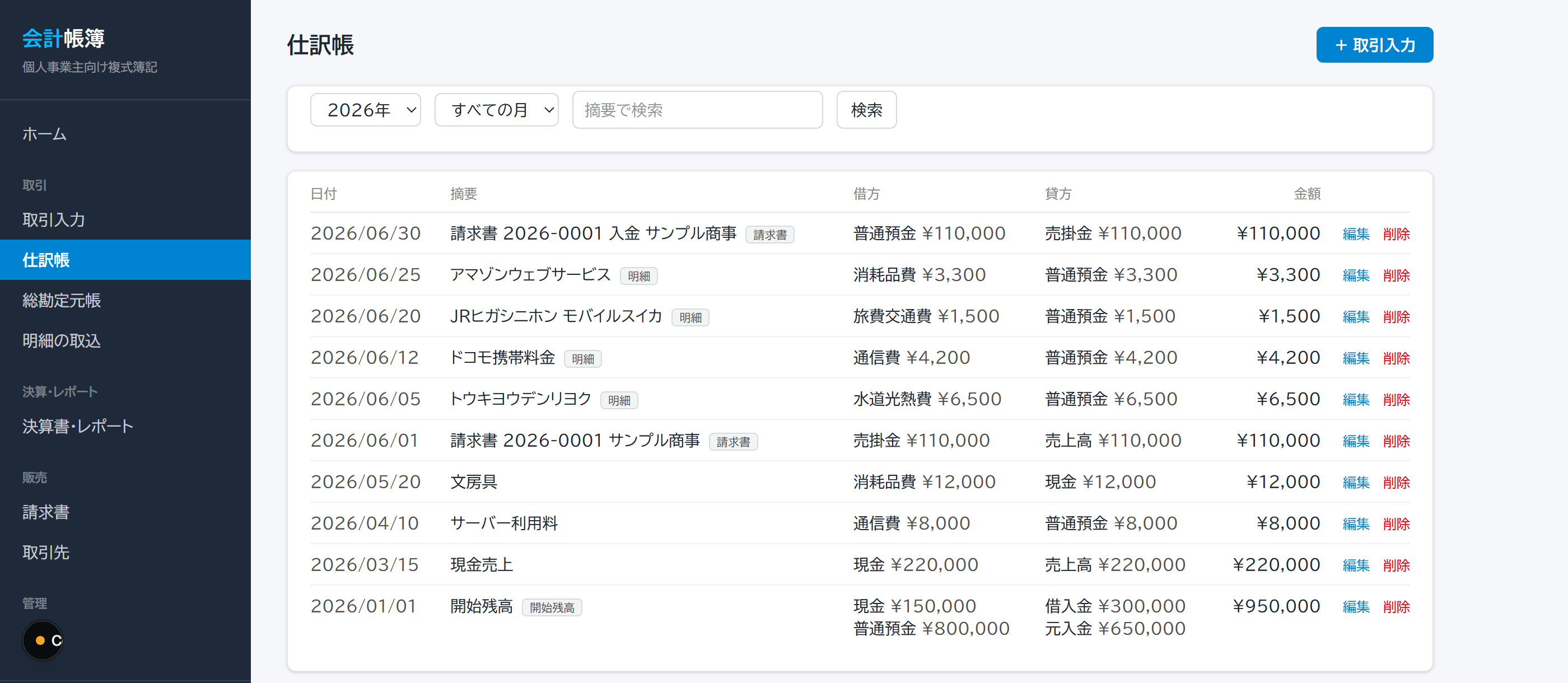Click the 検索 button
Screen dimensions: 1568x683
pos(866,110)
